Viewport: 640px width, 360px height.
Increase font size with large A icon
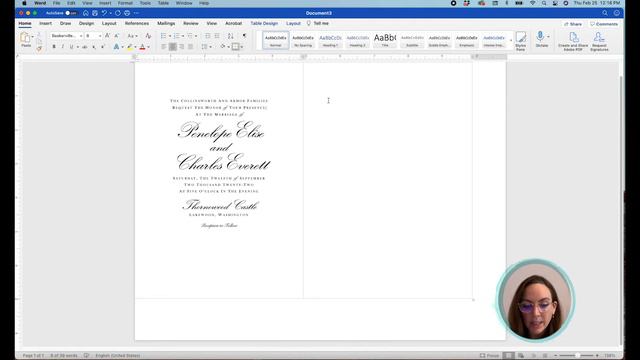(x=107, y=36)
